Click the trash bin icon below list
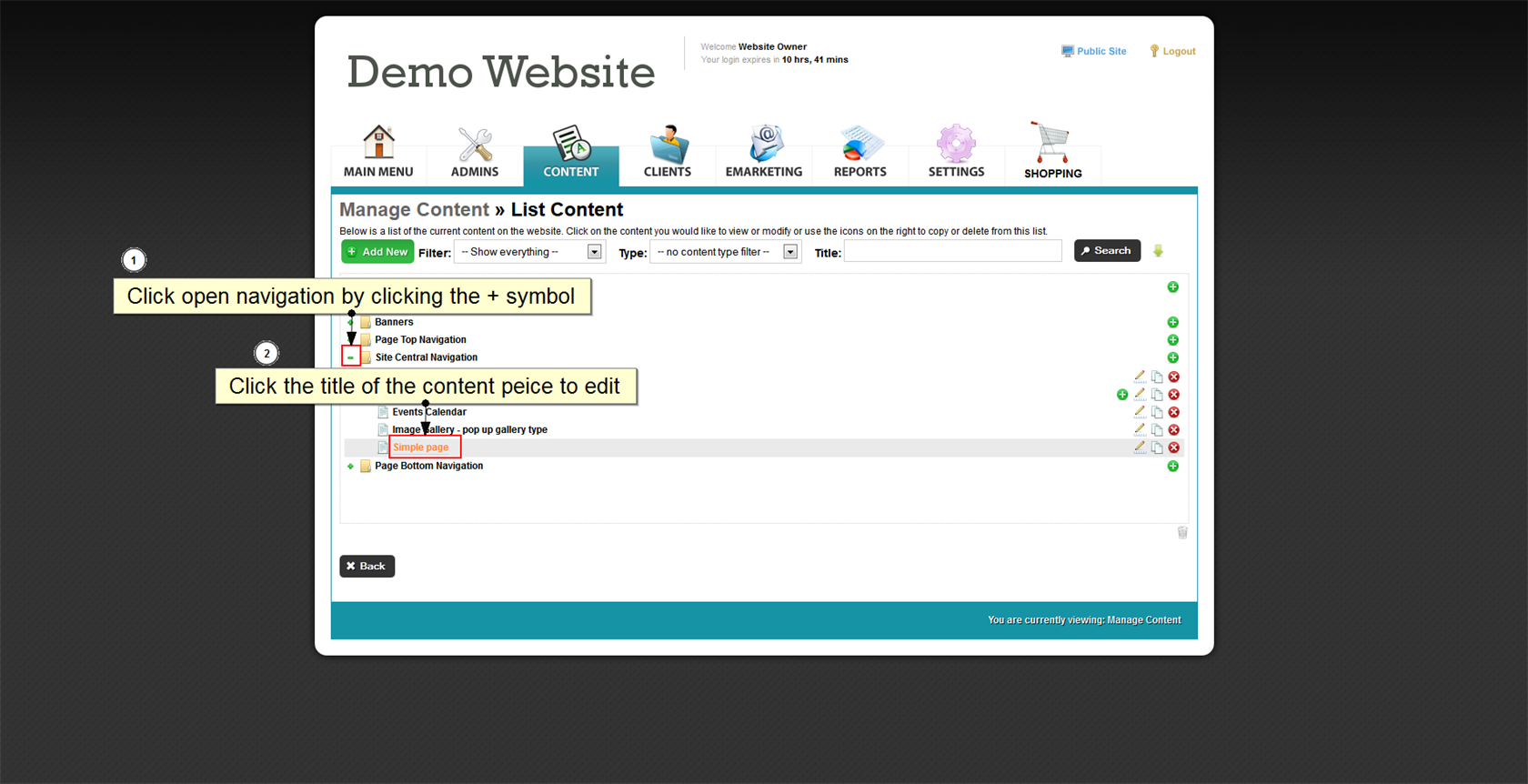 tap(1182, 533)
